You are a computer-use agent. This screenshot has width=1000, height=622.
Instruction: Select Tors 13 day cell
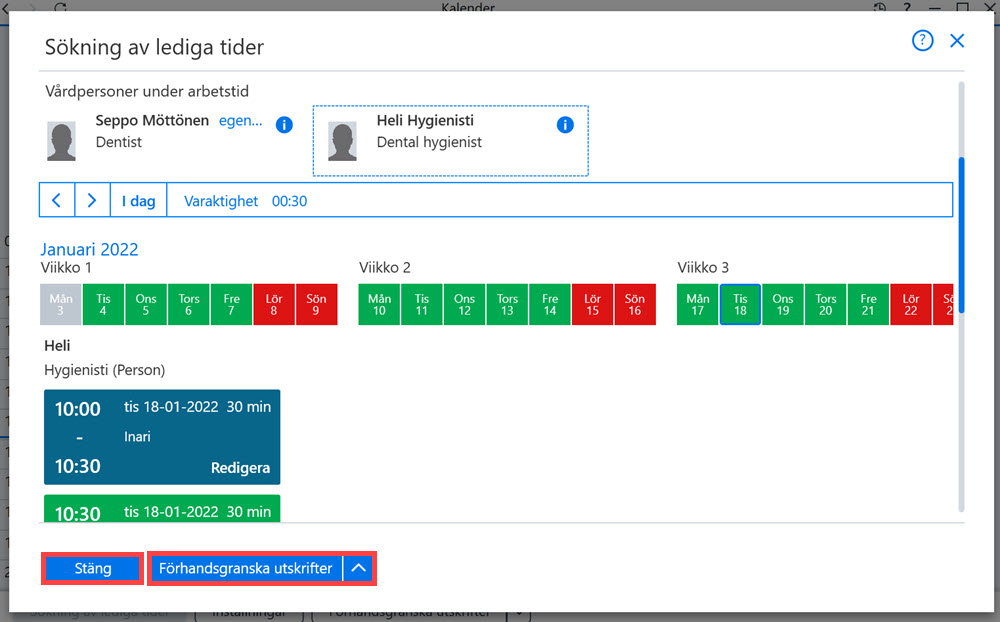click(x=507, y=304)
